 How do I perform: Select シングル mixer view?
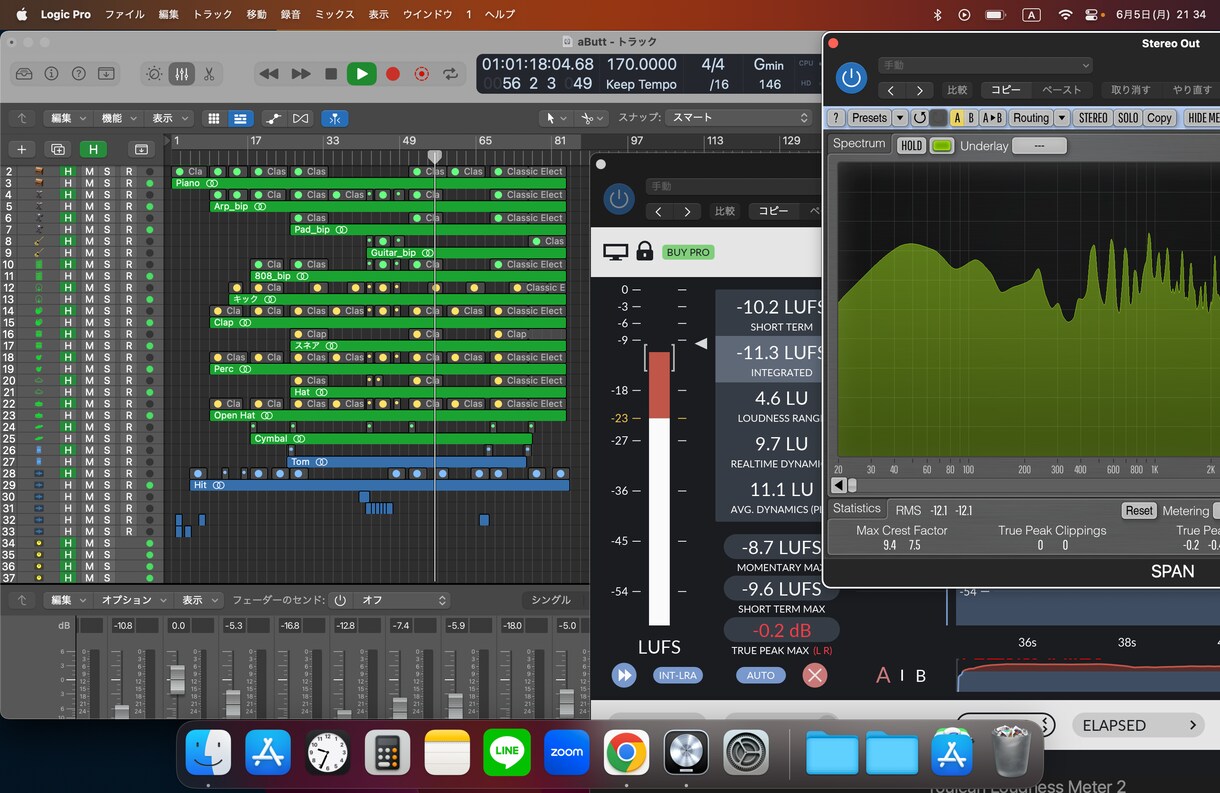[x=551, y=600]
